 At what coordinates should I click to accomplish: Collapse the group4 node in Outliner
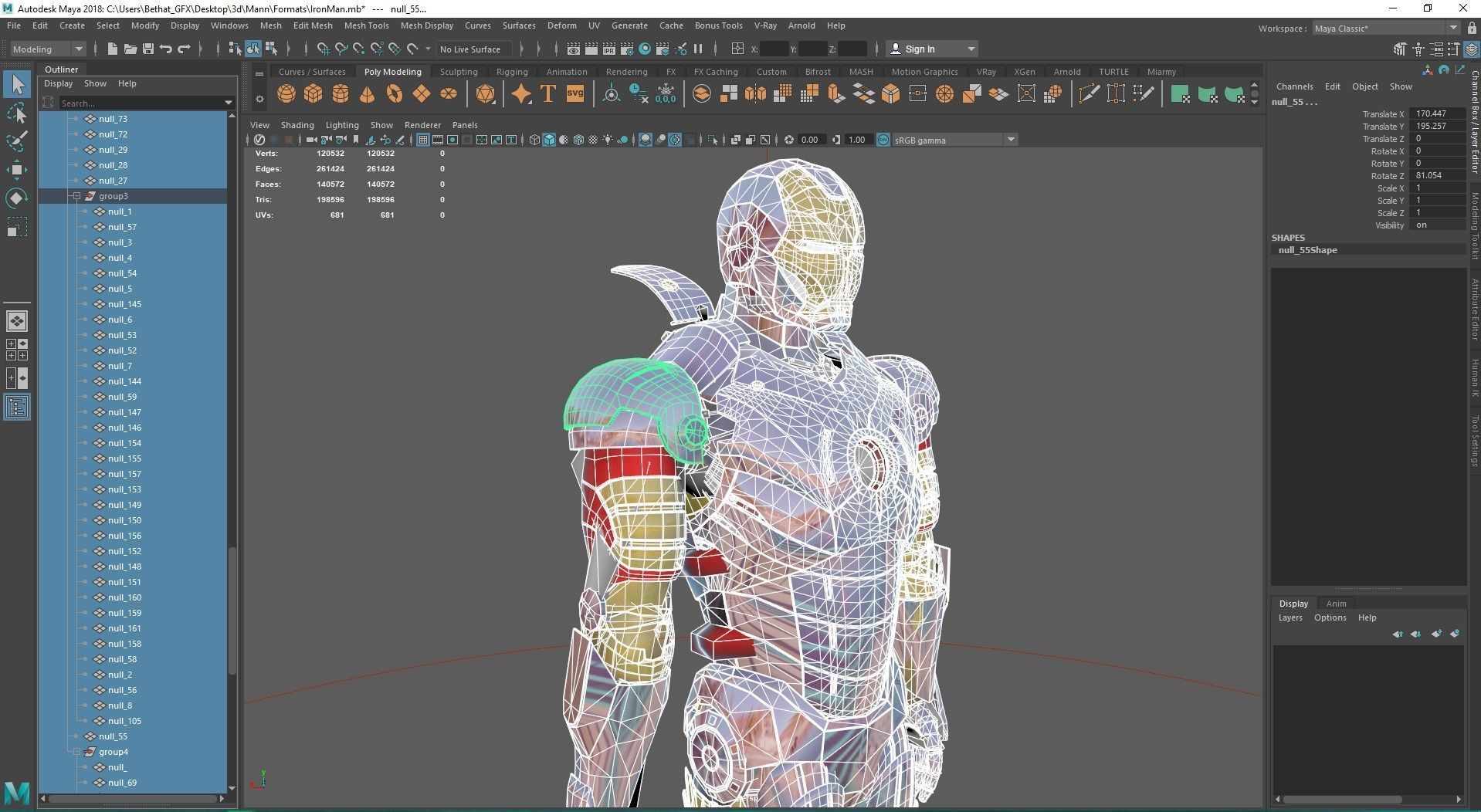click(76, 752)
